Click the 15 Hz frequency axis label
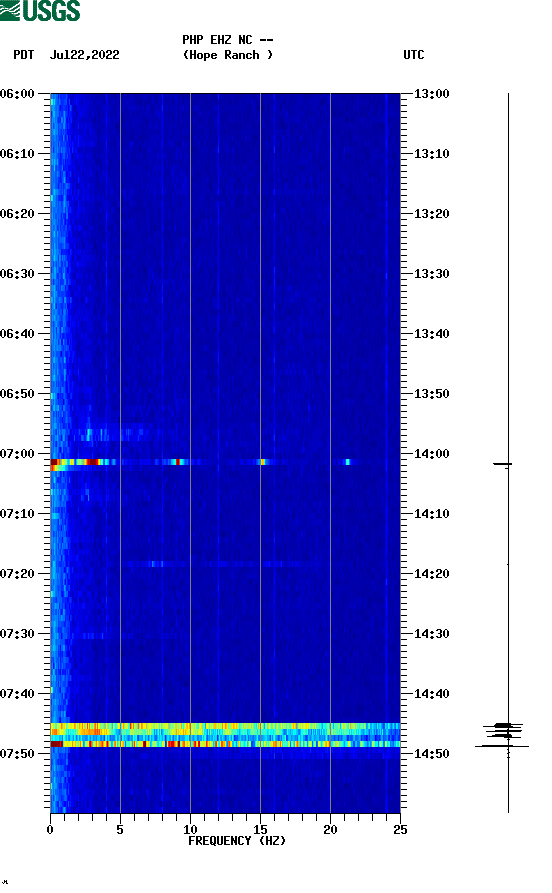The width and height of the screenshot is (552, 893). [x=260, y=830]
